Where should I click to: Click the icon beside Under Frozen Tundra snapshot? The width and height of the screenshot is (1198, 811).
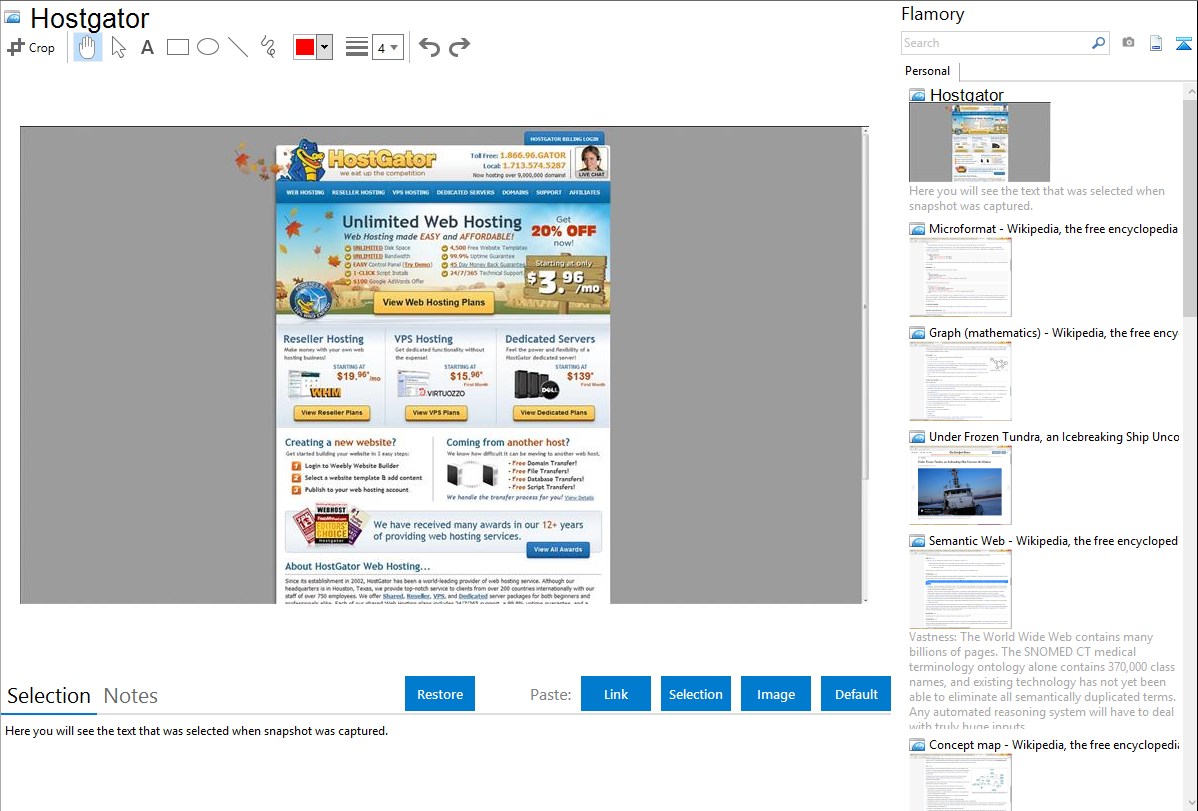click(x=917, y=437)
